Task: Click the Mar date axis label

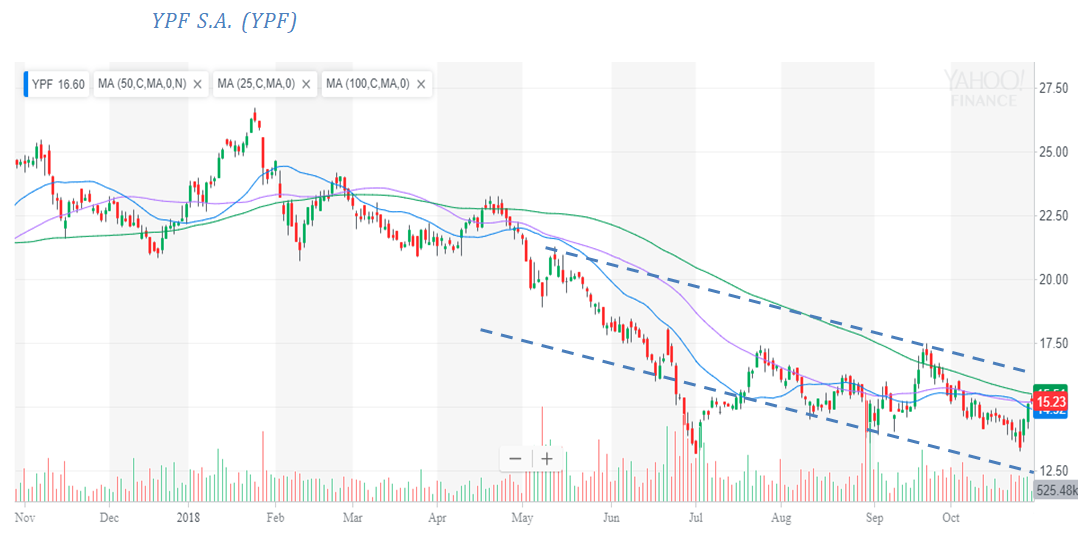Action: point(353,516)
